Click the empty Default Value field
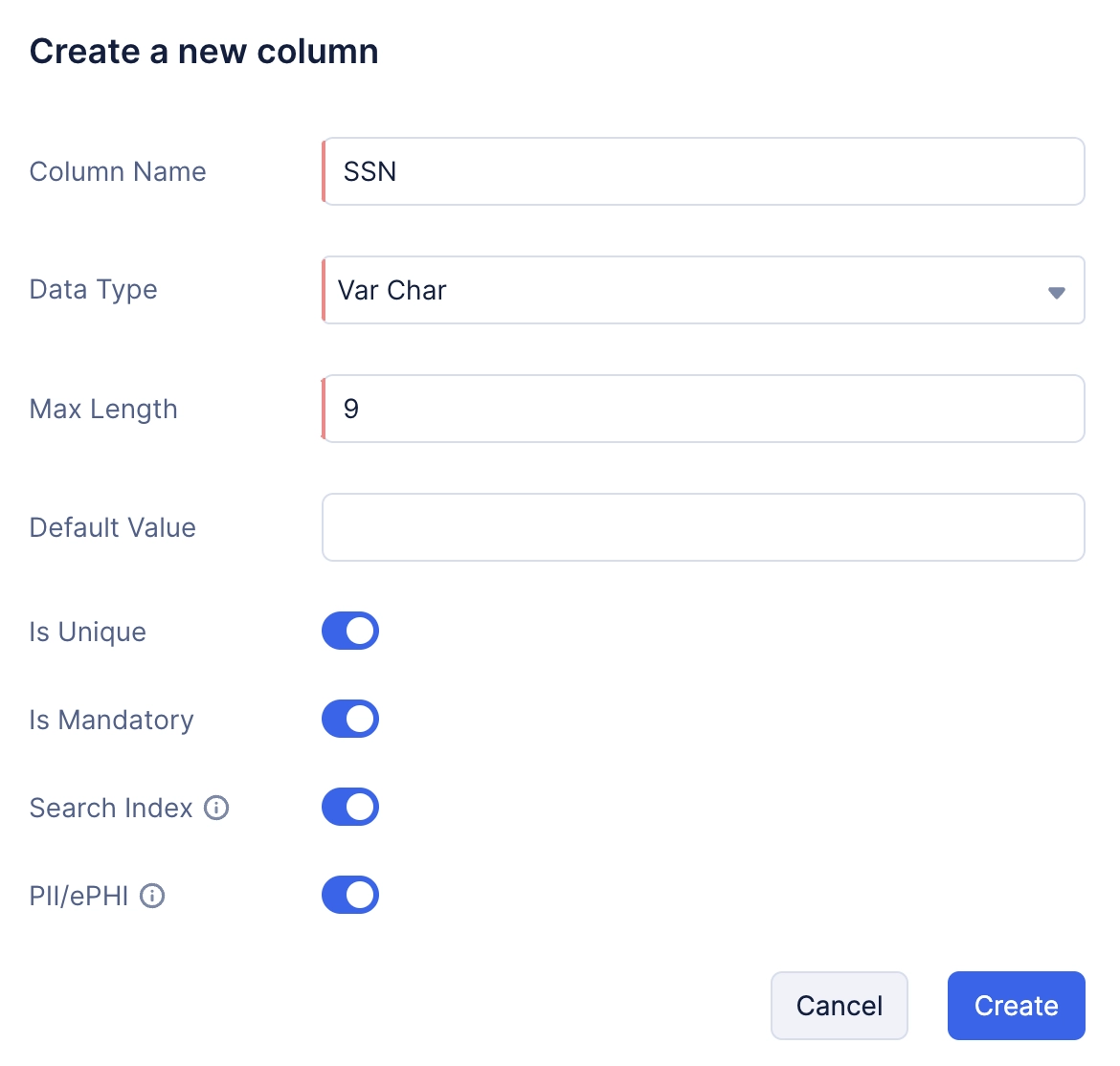Image resolution: width=1120 pixels, height=1066 pixels. [704, 527]
